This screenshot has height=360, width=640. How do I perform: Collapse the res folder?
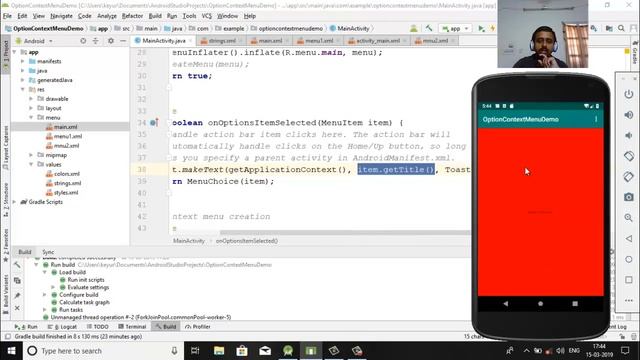(x=23, y=89)
